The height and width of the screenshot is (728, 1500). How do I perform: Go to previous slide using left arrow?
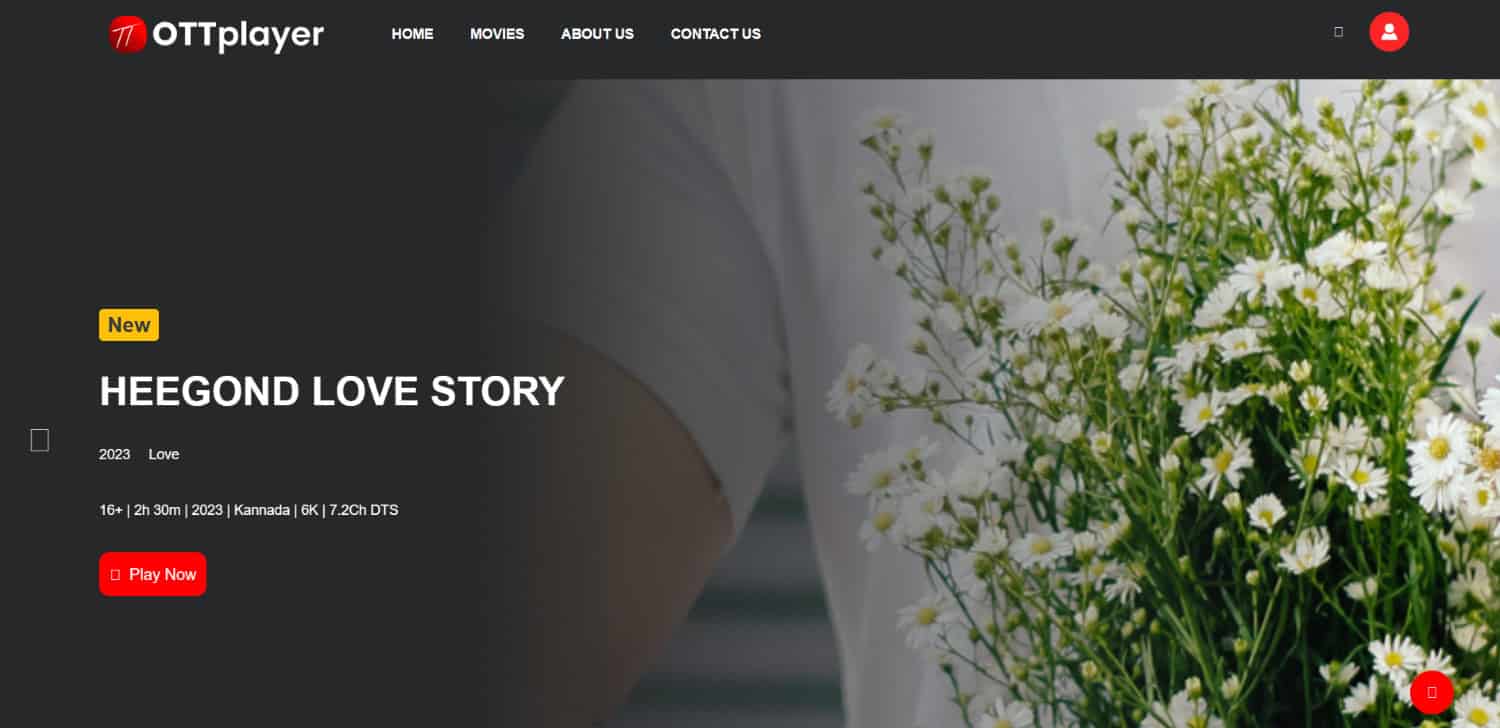point(40,440)
